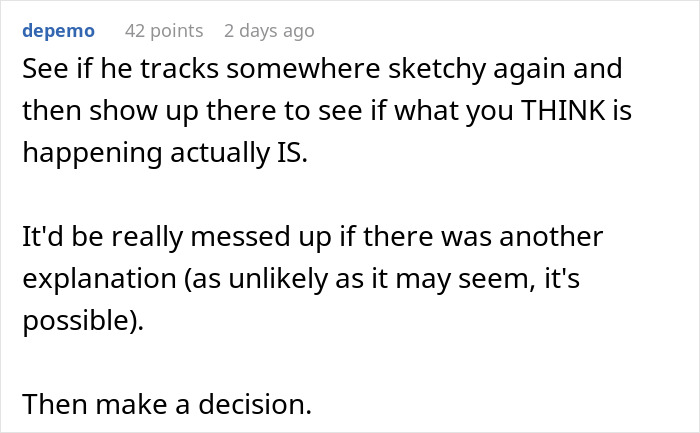Click the word "unlikely" inside the parentheses

pos(278,279)
